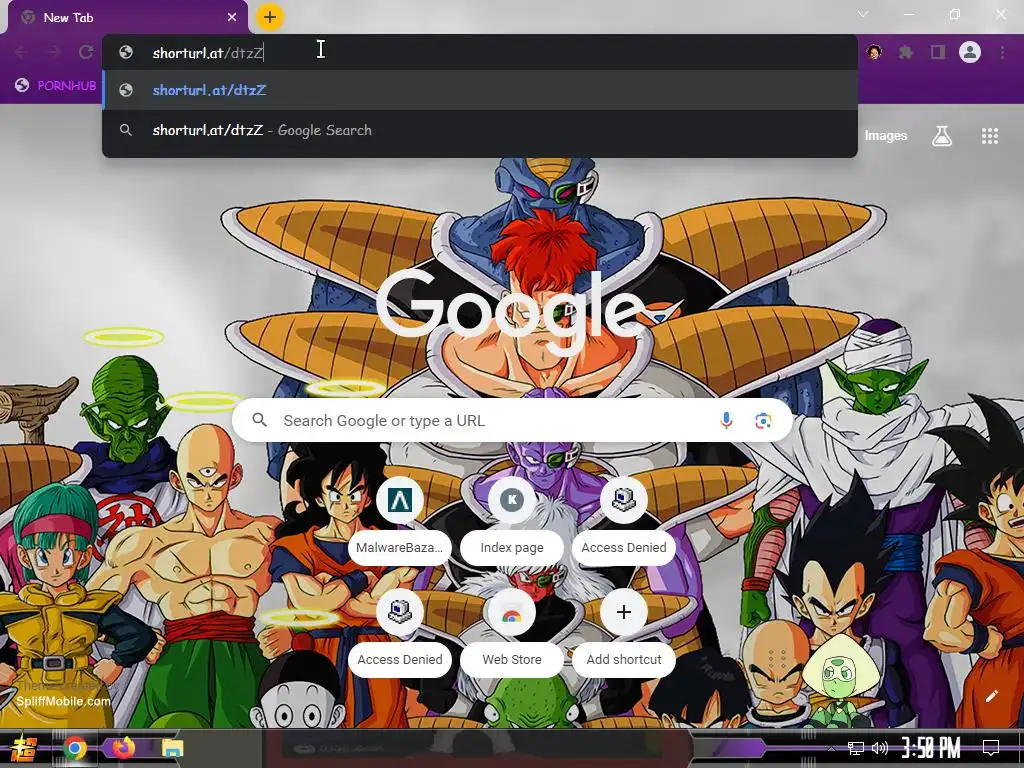This screenshot has height=768, width=1024.
Task: Click the address bar text shorturl.at/dtzZ
Action: [x=208, y=53]
